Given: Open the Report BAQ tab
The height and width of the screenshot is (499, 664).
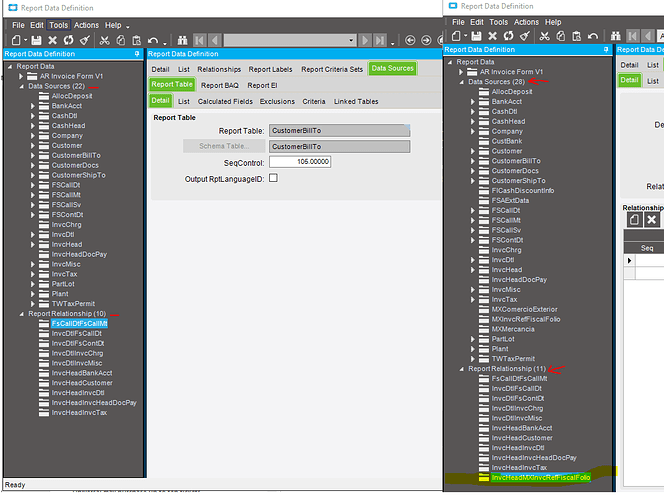Looking at the screenshot, I should point(220,85).
